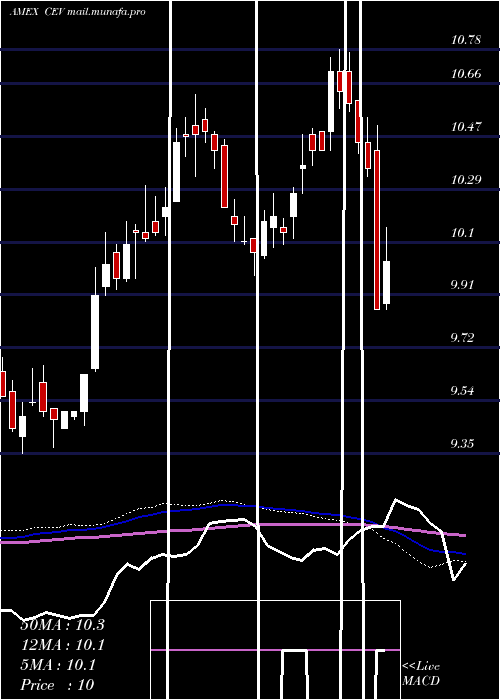
Task: Click the 9.91 price axis label
Action: click(462, 285)
